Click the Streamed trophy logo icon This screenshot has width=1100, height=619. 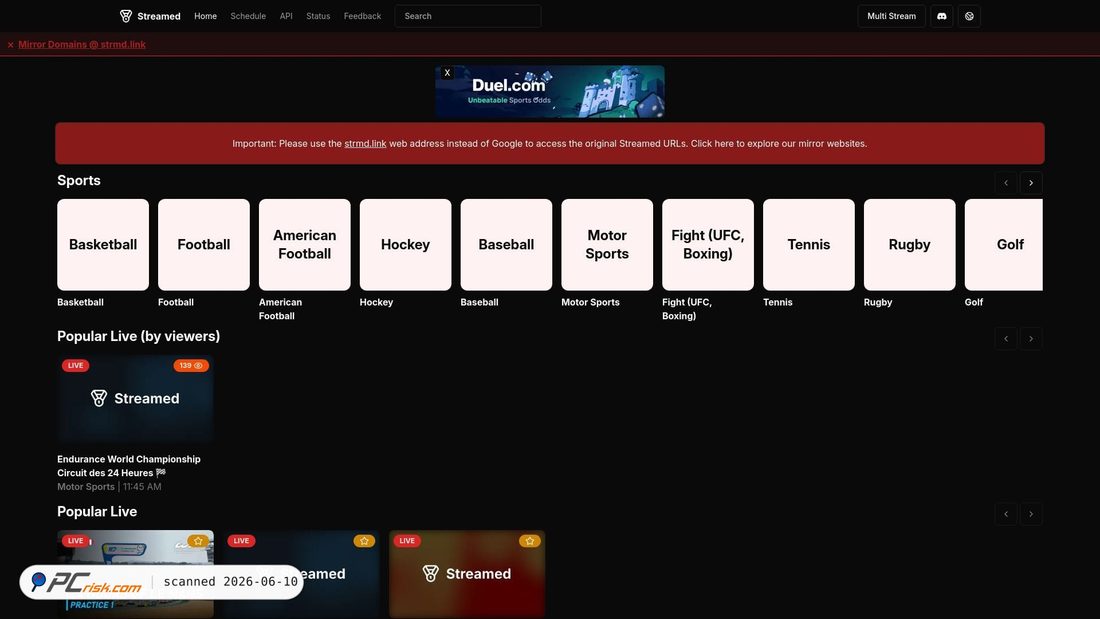126,16
